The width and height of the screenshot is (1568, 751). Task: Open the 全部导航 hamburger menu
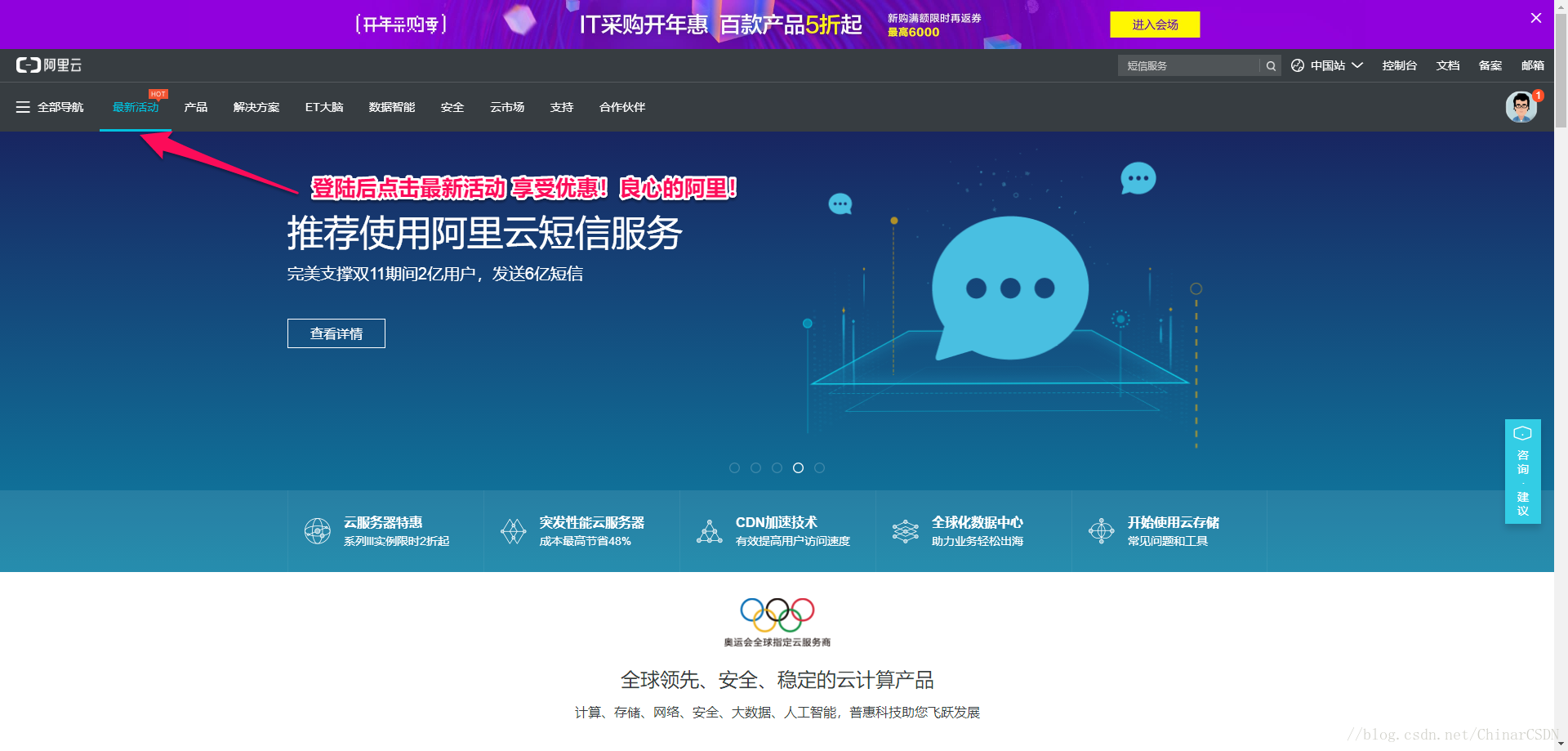[x=23, y=107]
